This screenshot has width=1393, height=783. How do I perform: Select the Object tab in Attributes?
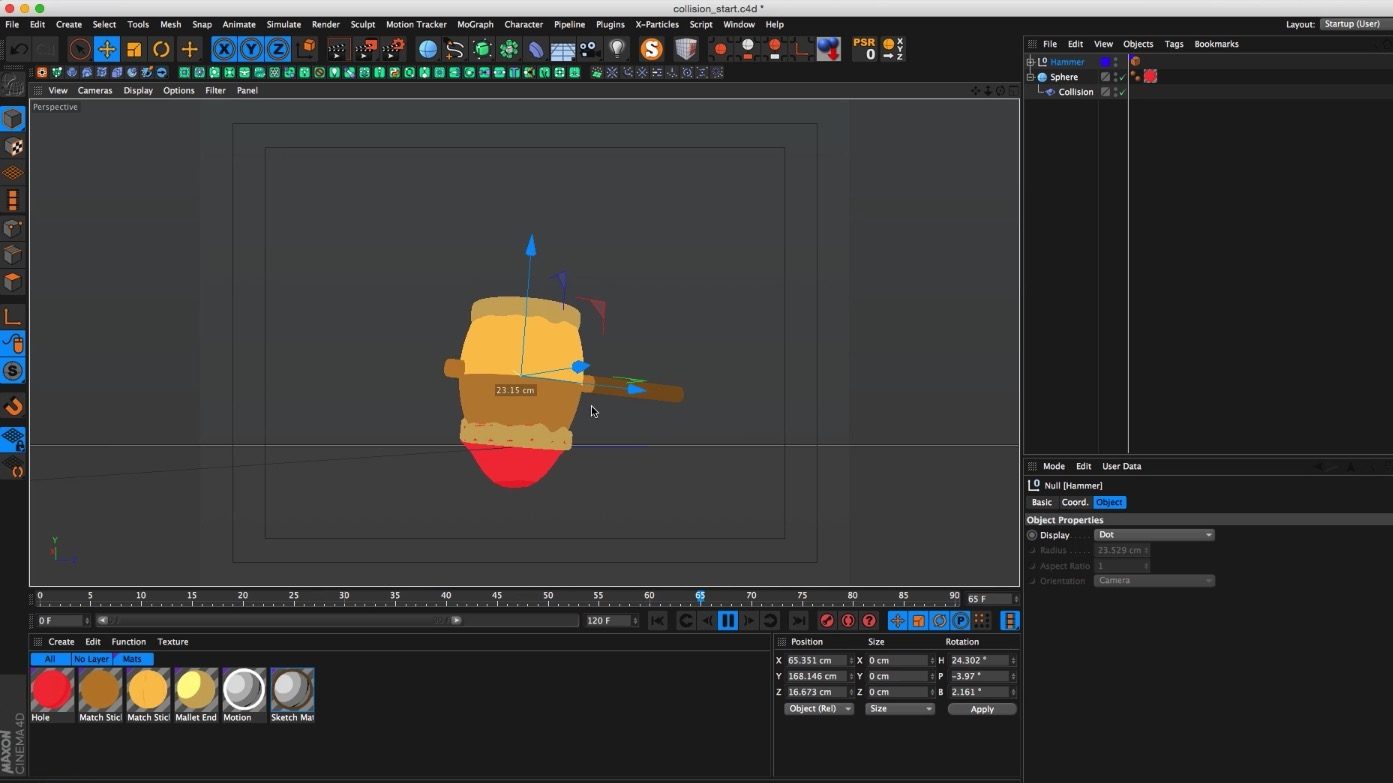pos(1109,502)
